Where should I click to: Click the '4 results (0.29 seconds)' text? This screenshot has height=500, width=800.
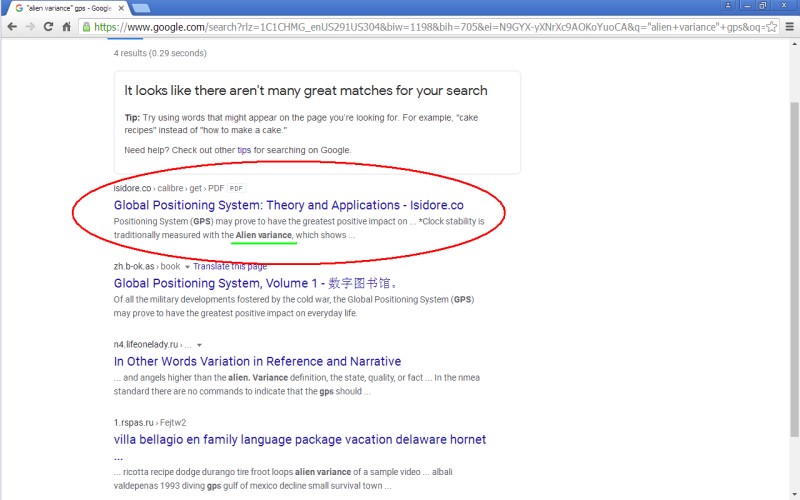pos(160,53)
